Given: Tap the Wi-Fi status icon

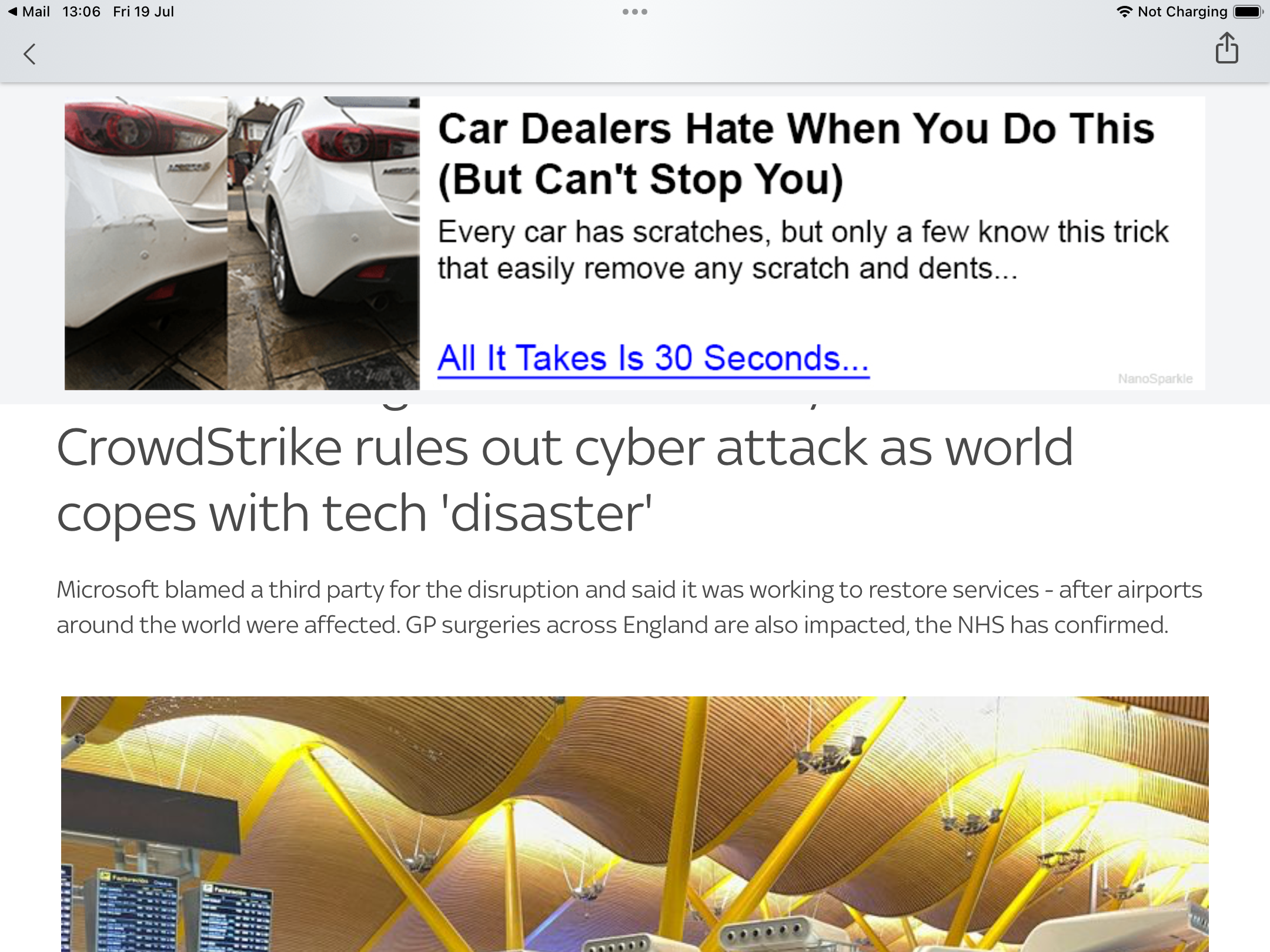Looking at the screenshot, I should [x=1124, y=12].
